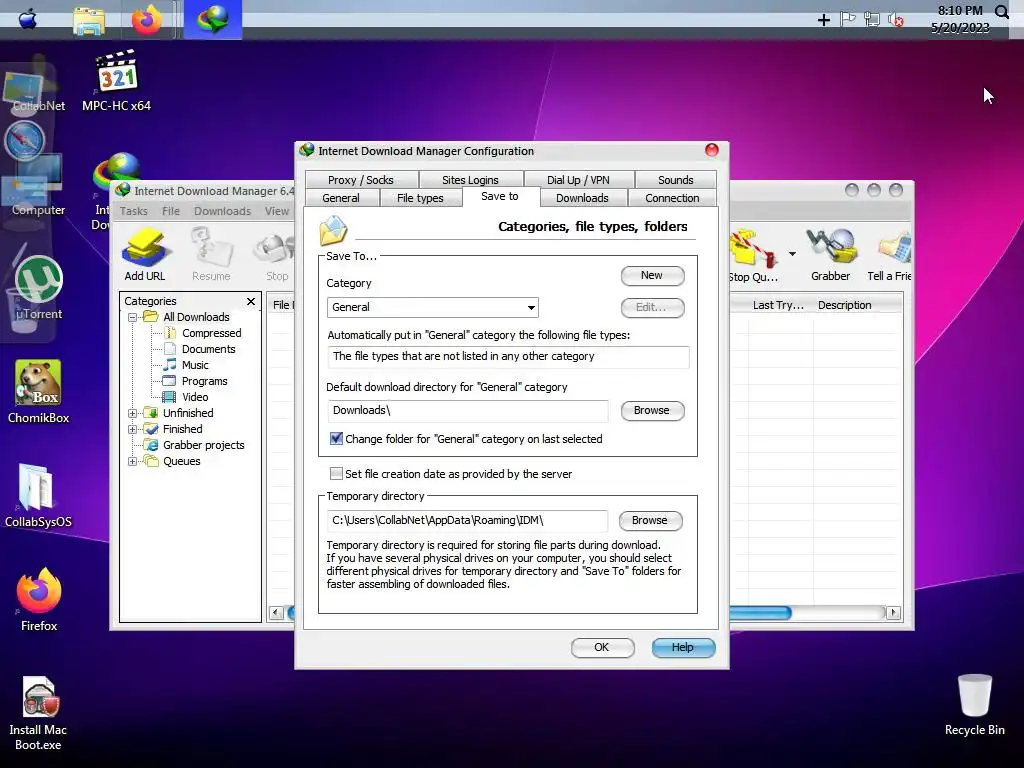Switch to the Sites Logins tab

point(470,180)
